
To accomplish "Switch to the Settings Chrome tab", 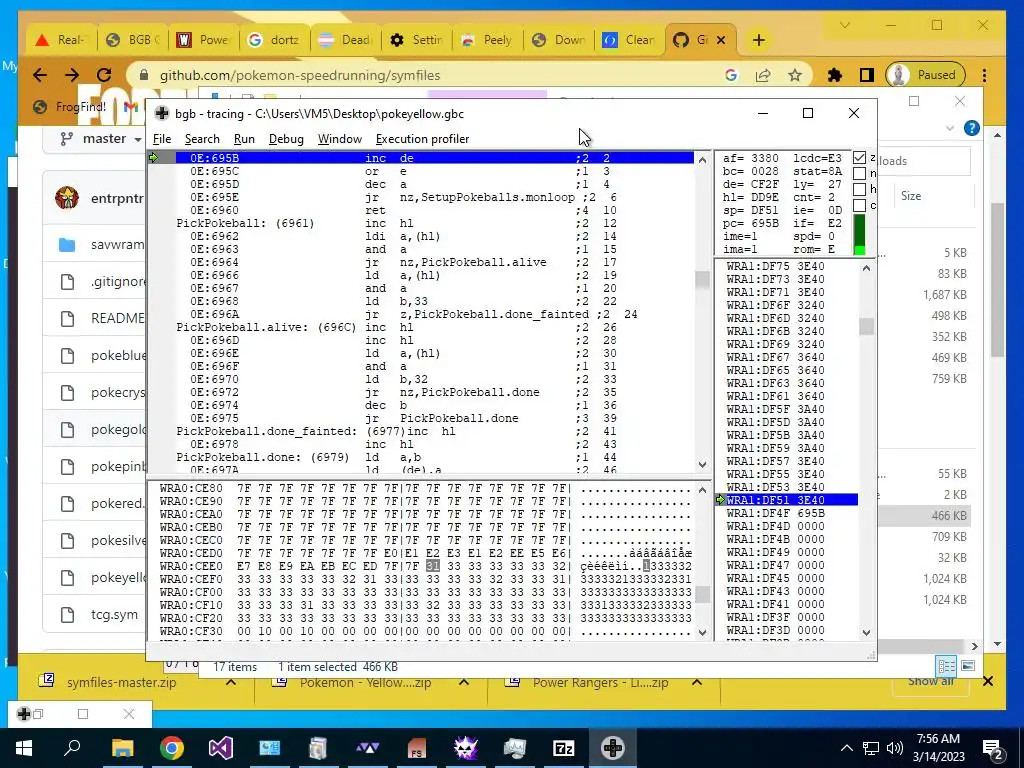I will tap(417, 40).
